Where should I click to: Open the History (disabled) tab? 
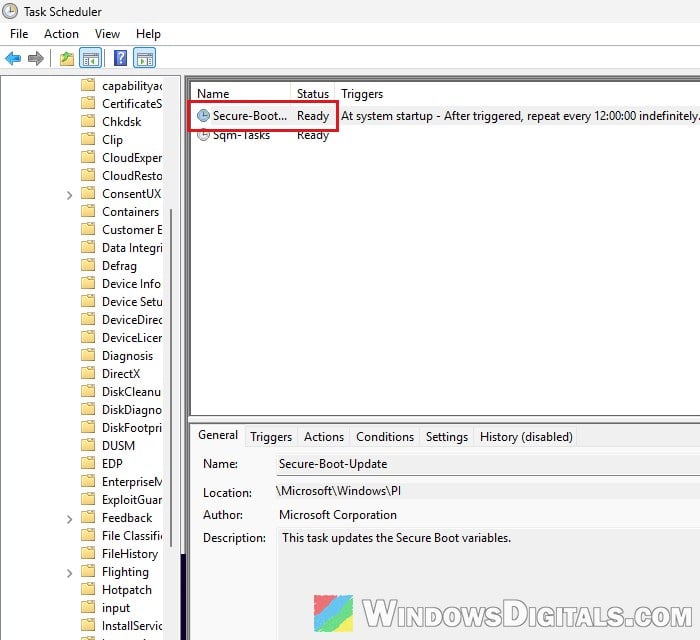coord(526,436)
